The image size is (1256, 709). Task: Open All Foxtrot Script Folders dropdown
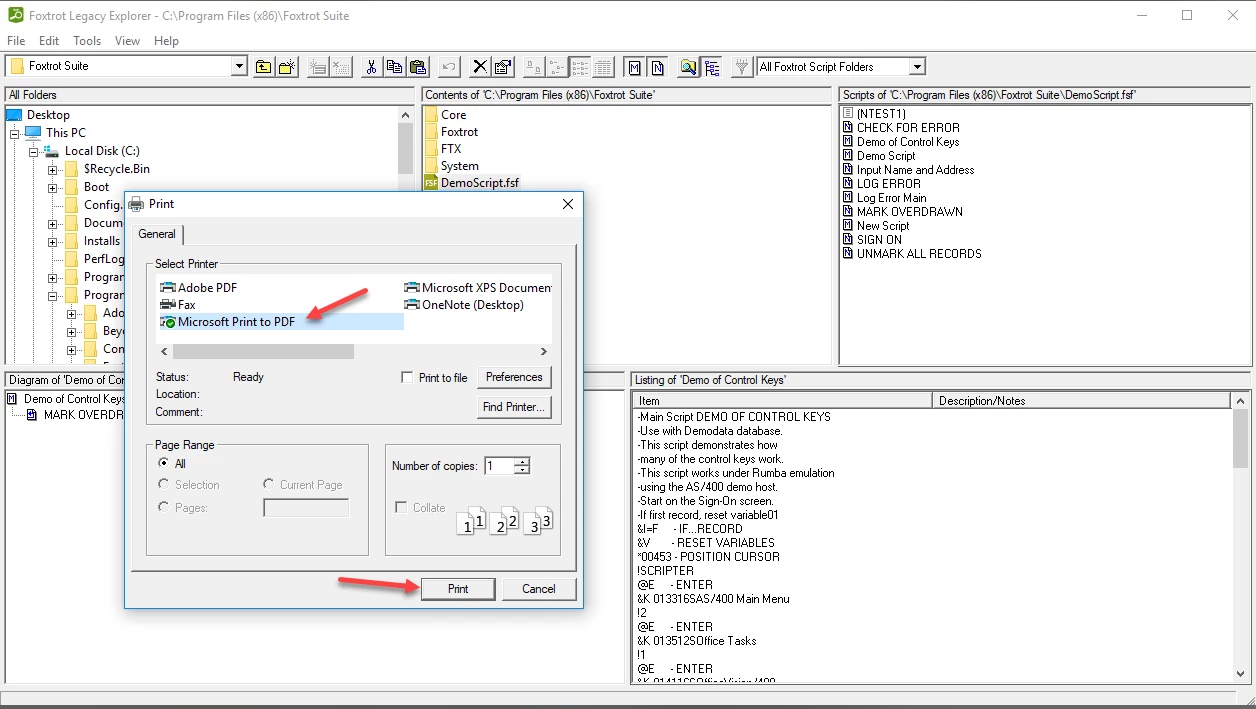pos(917,67)
